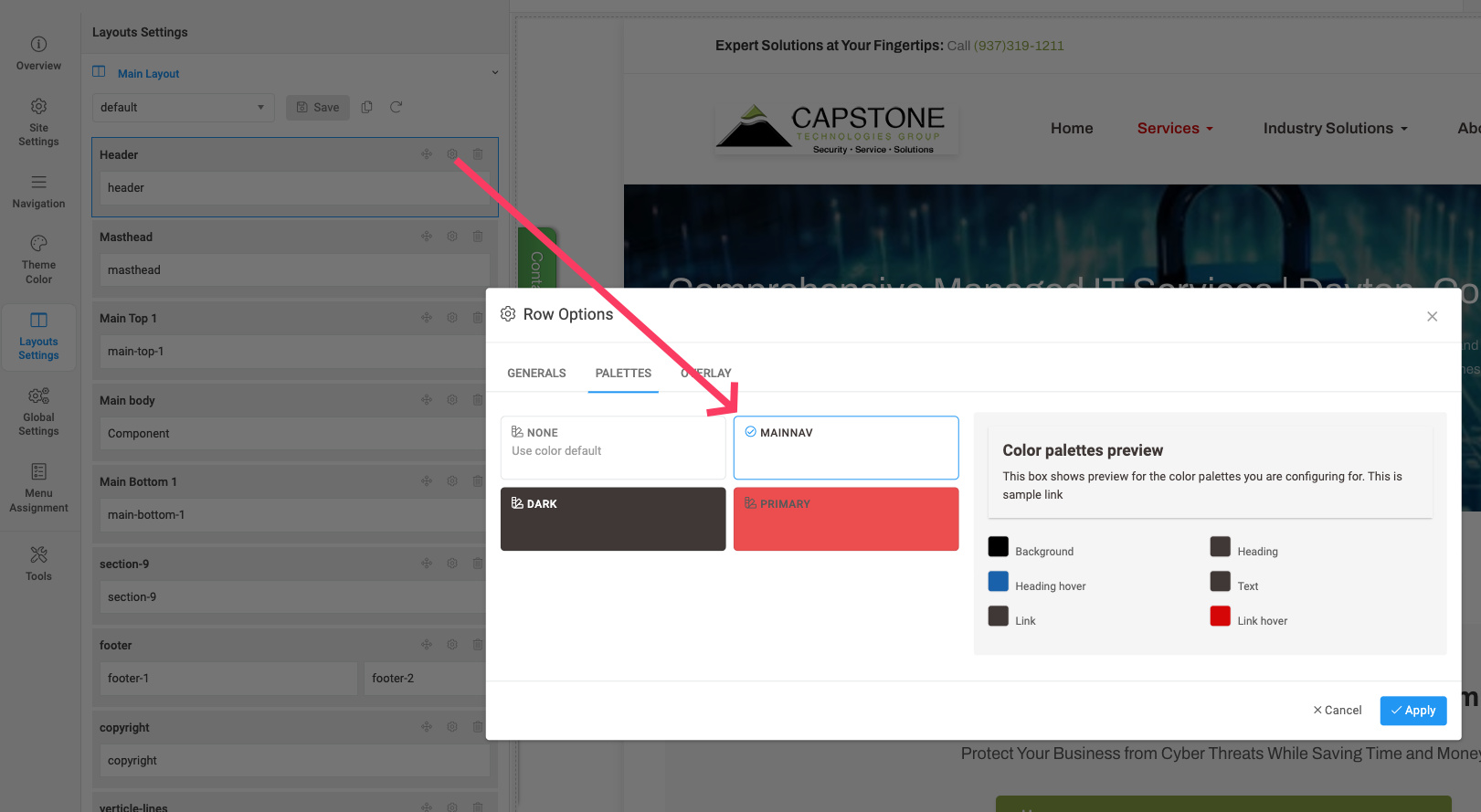Select the DARK palette option
Image resolution: width=1481 pixels, height=812 pixels.
point(612,519)
